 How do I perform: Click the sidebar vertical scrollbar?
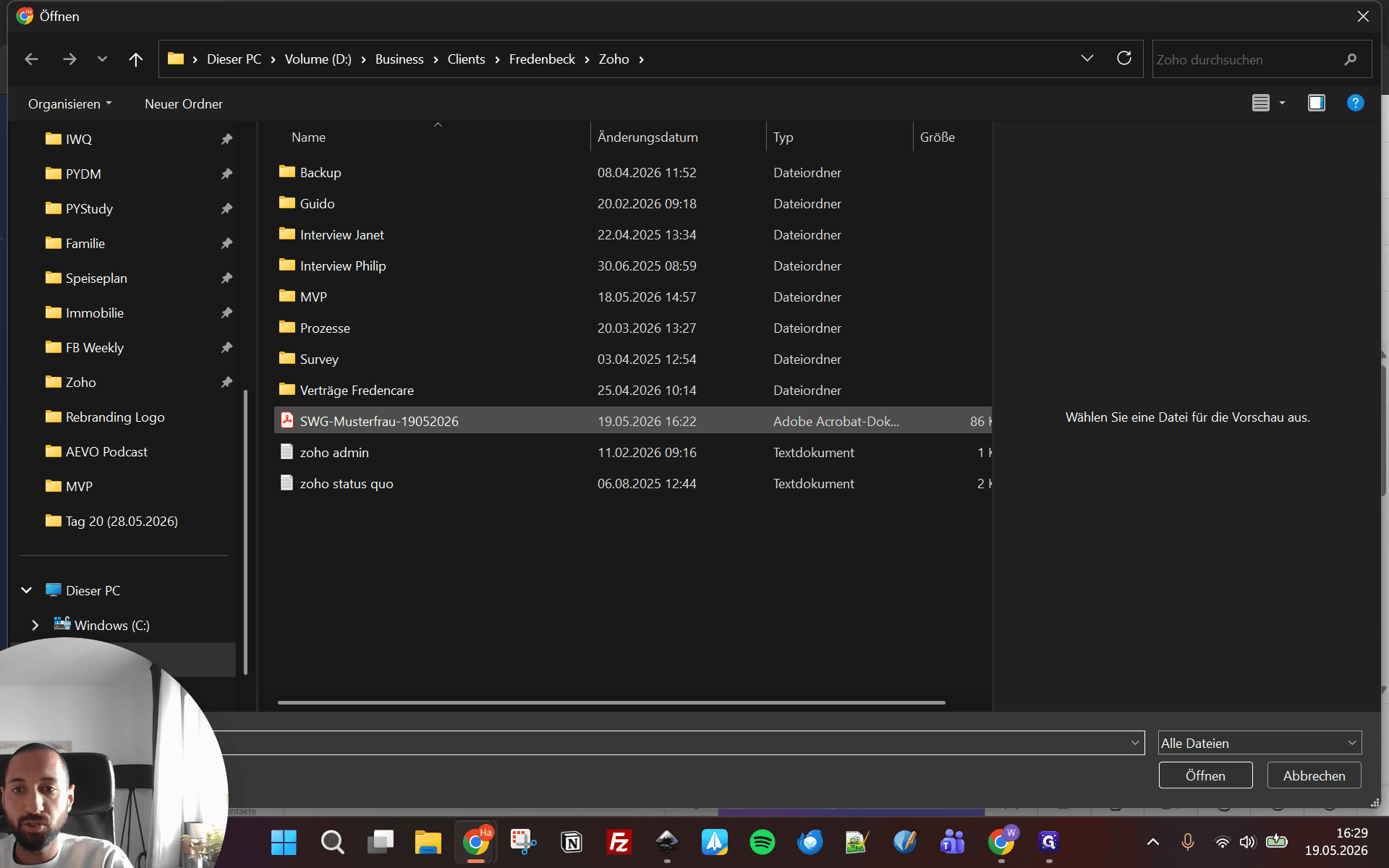(246, 532)
